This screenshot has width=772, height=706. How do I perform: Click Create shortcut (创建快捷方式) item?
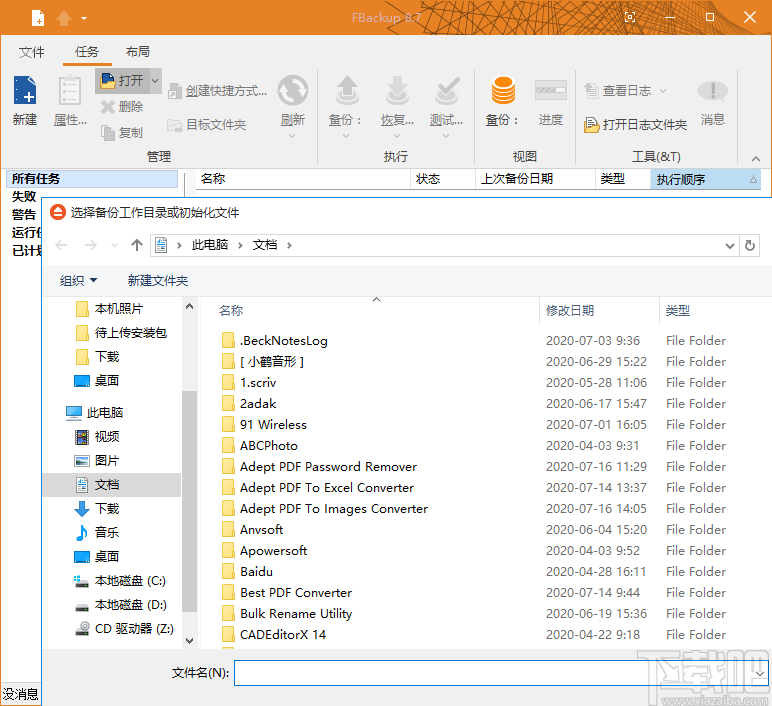tap(217, 91)
